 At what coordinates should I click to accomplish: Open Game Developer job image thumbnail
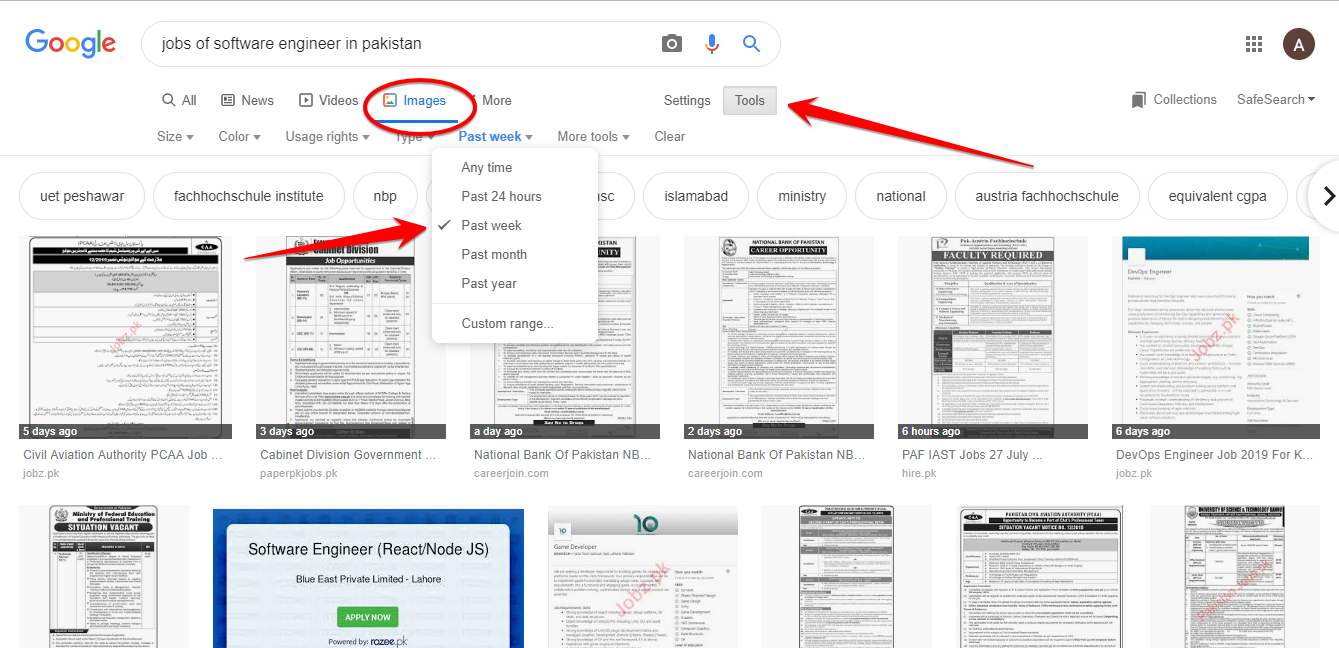pyautogui.click(x=643, y=577)
